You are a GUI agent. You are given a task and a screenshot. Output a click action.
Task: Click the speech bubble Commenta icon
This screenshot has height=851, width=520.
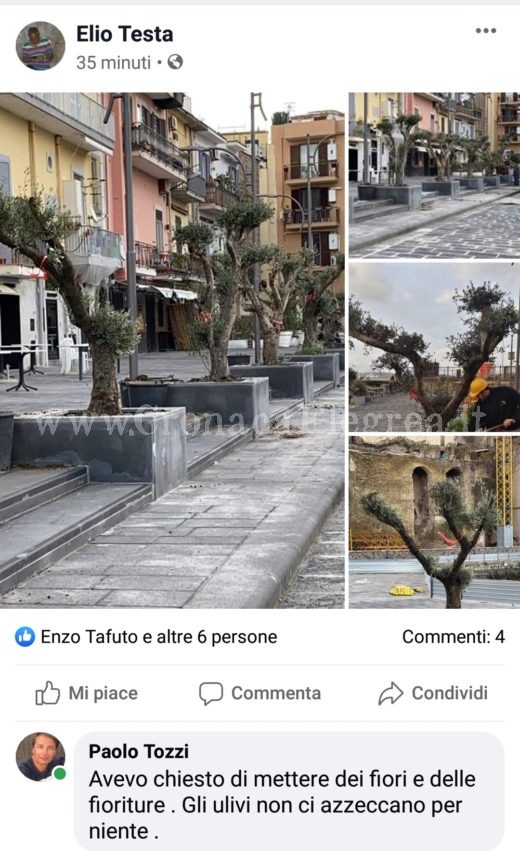211,693
